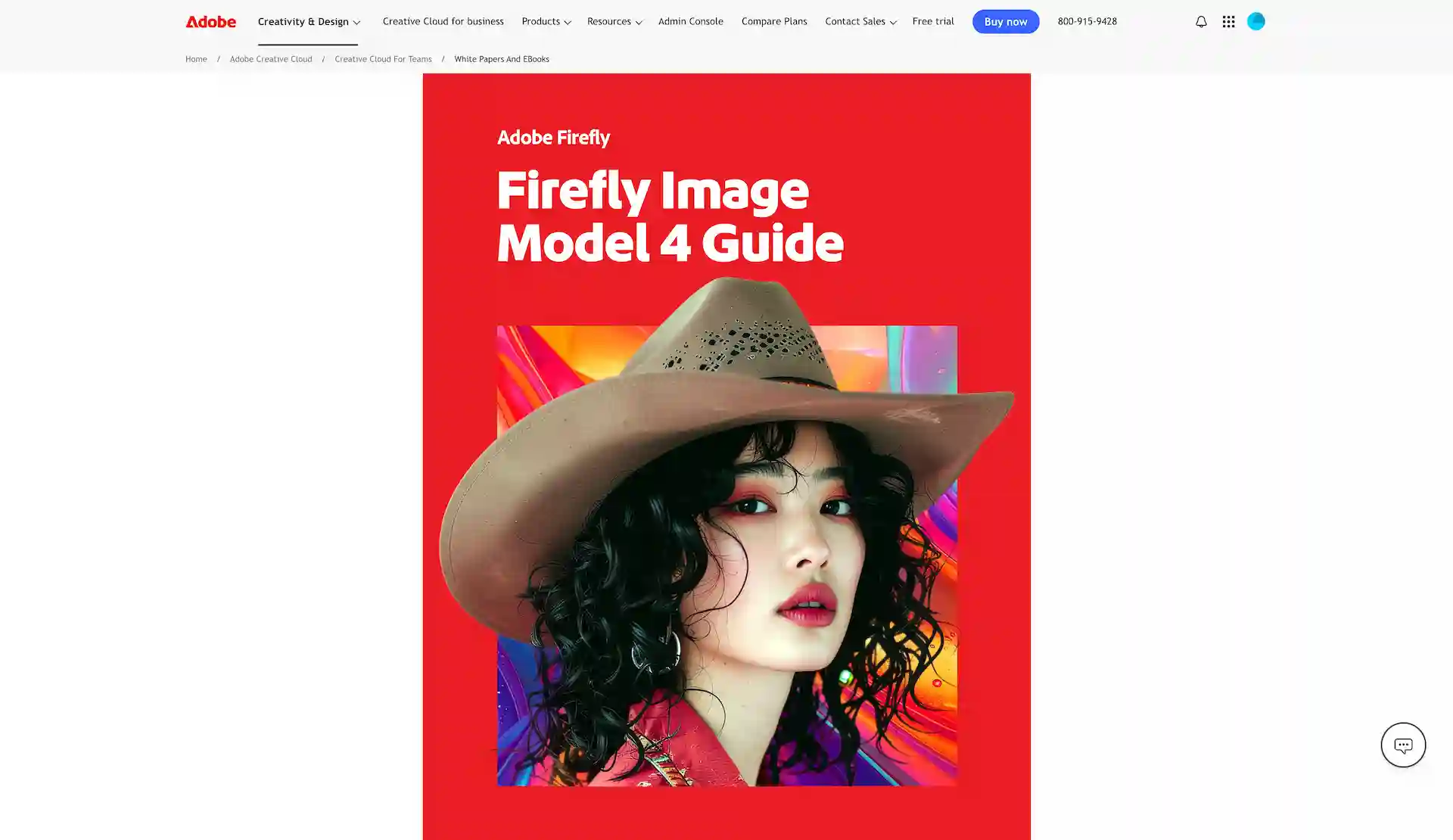Viewport: 1453px width, 840px height.
Task: Click the 800-915-9428 phone number
Action: click(x=1087, y=21)
